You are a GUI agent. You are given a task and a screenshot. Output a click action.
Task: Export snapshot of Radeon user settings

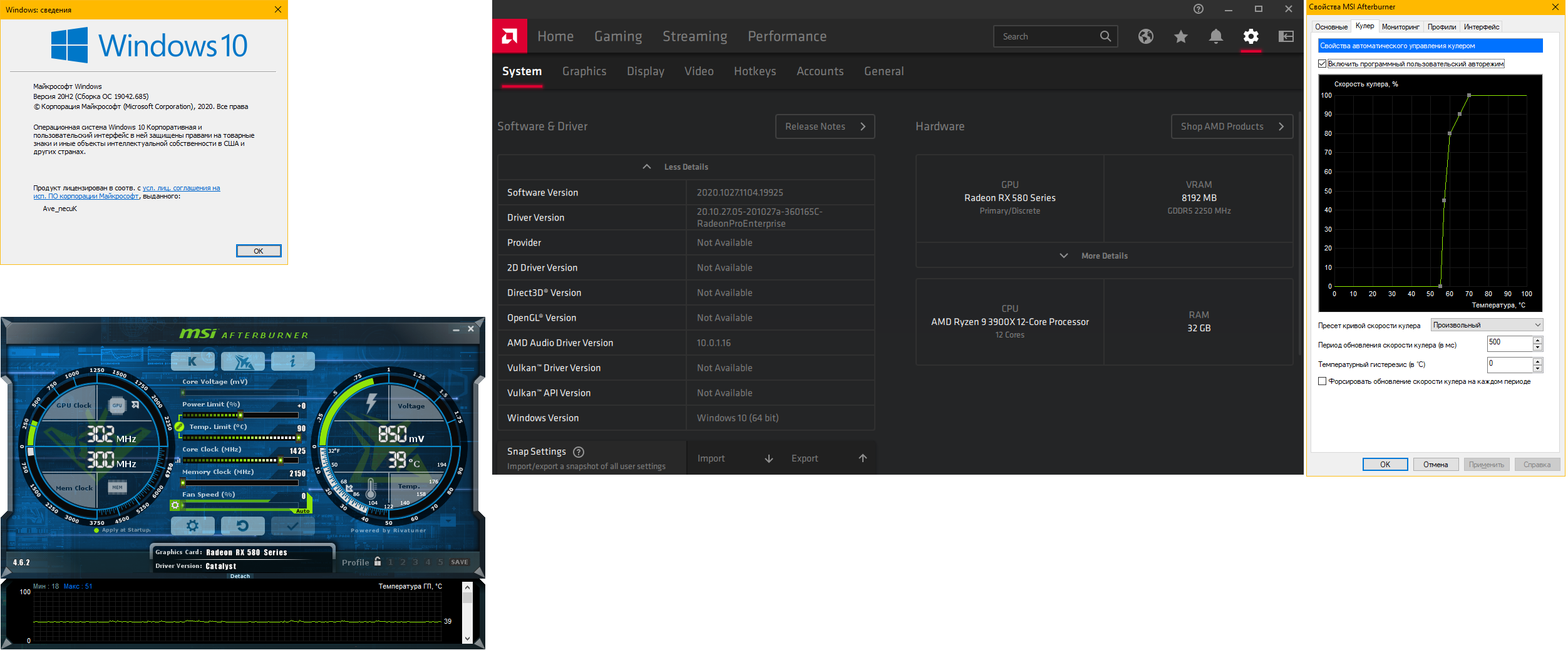(x=829, y=458)
